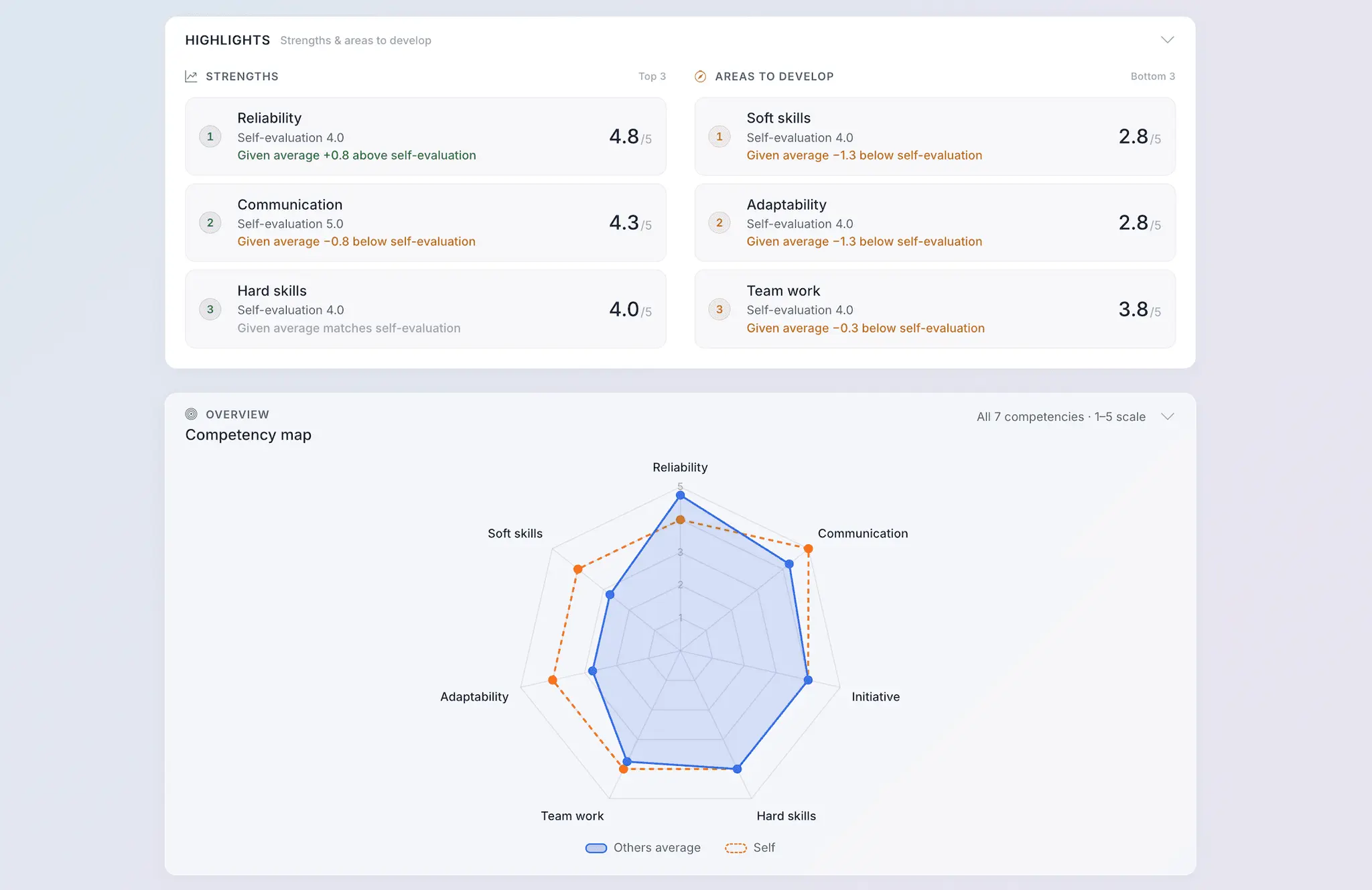The width and height of the screenshot is (1372, 890).
Task: Click the blue Reliability point on radar
Action: [x=680, y=495]
